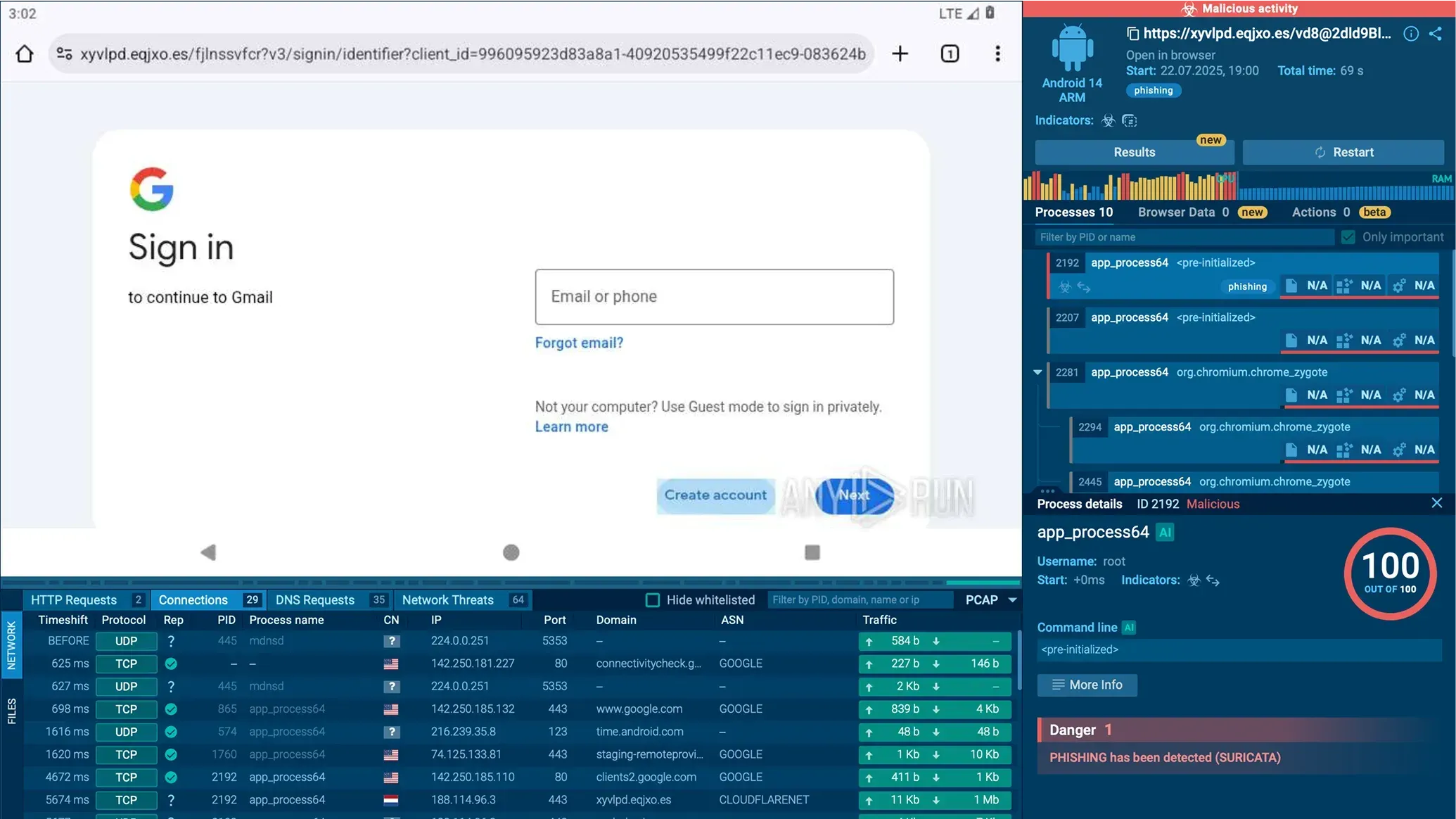Select process 2445 app_process64 row

pyautogui.click(x=1254, y=482)
